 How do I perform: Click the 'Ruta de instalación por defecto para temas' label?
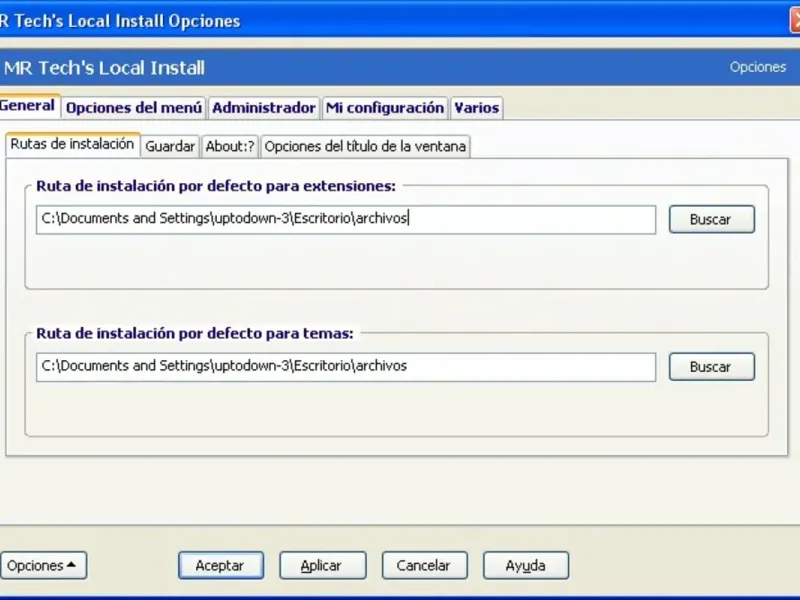194,334
